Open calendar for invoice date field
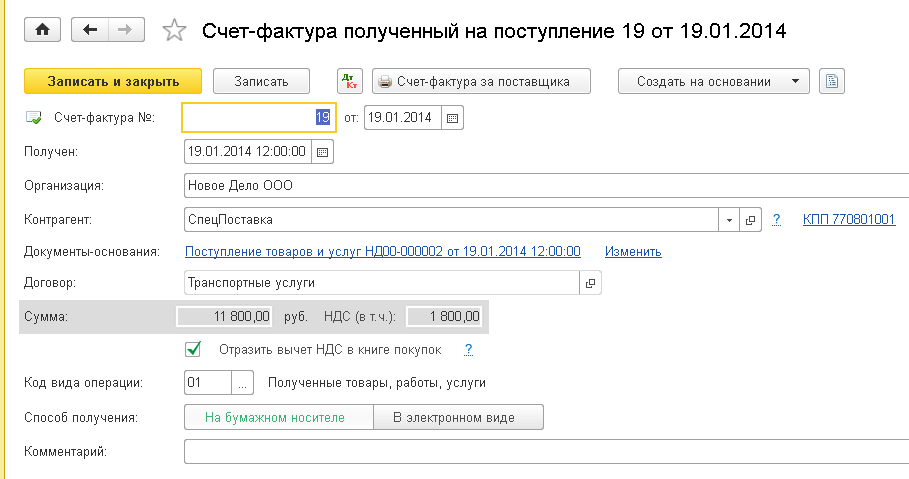The height and width of the screenshot is (479, 909). tap(452, 118)
